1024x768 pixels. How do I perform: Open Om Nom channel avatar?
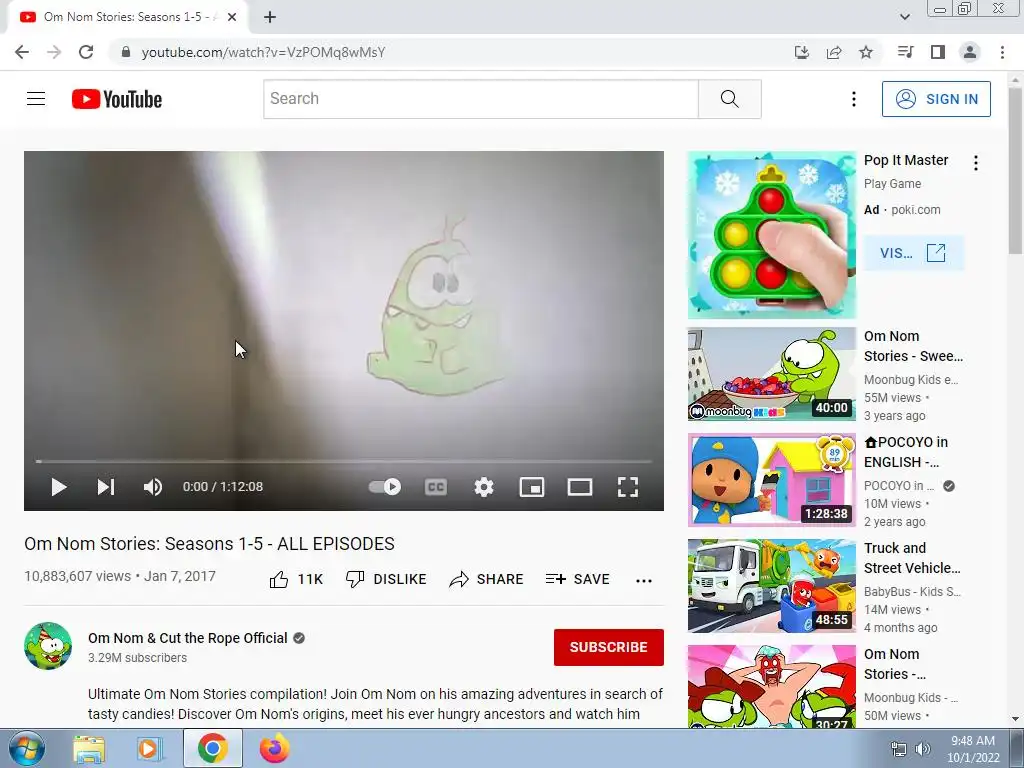coord(48,646)
